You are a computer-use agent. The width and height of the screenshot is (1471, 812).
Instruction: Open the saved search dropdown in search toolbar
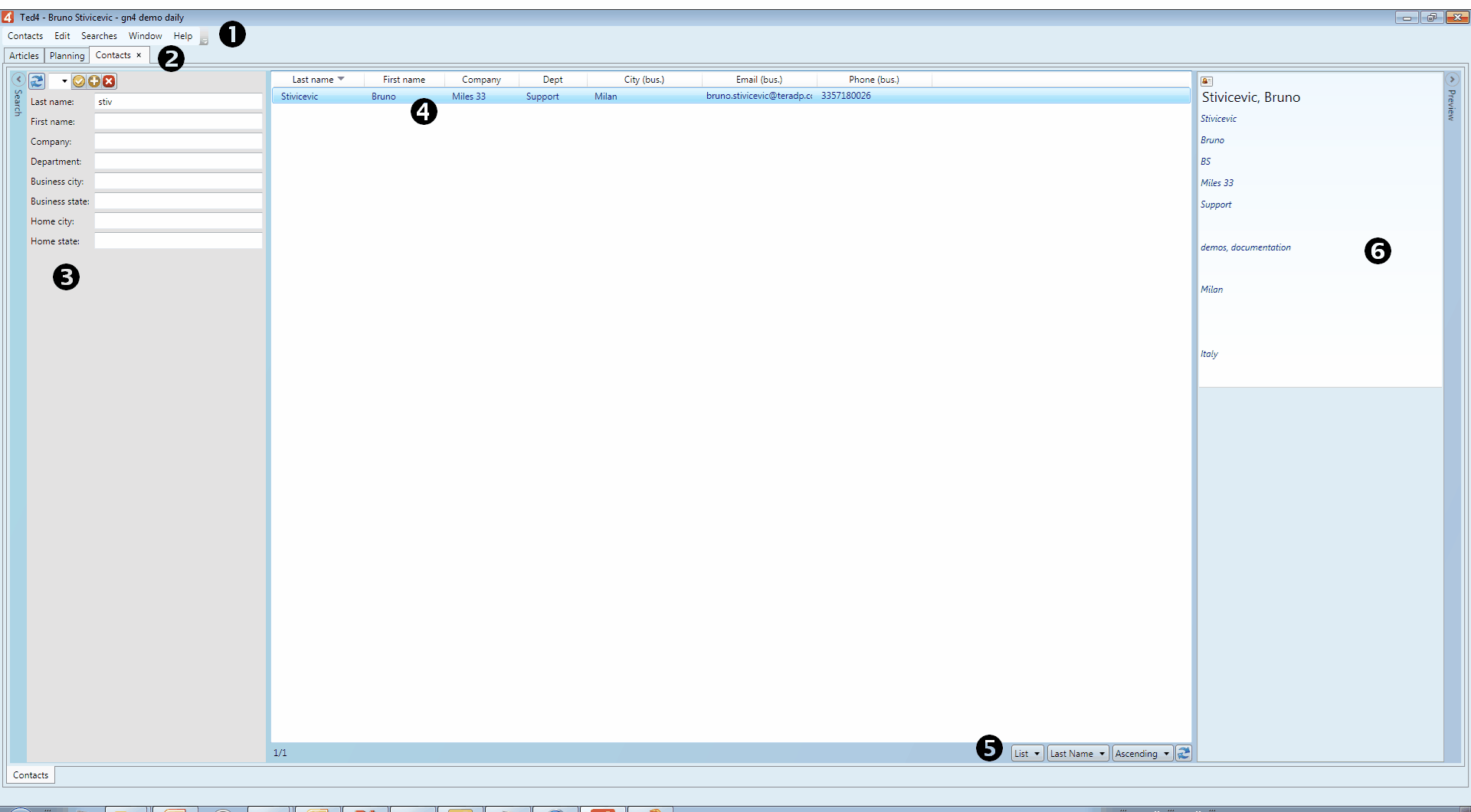pyautogui.click(x=60, y=81)
